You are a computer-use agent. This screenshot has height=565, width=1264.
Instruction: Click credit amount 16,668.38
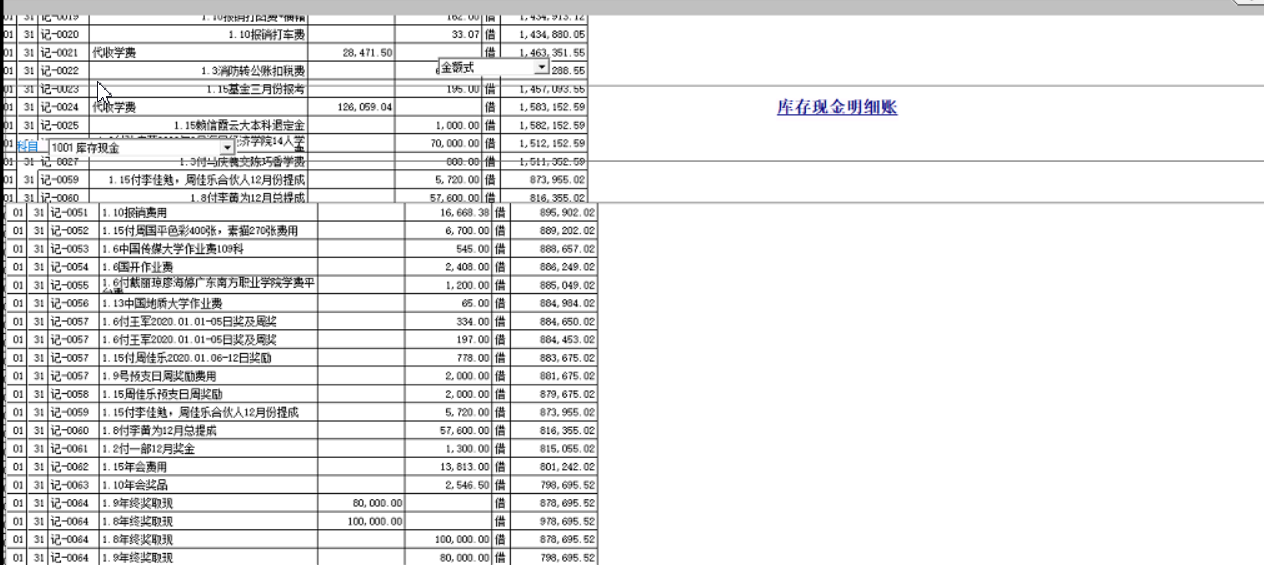(x=465, y=213)
